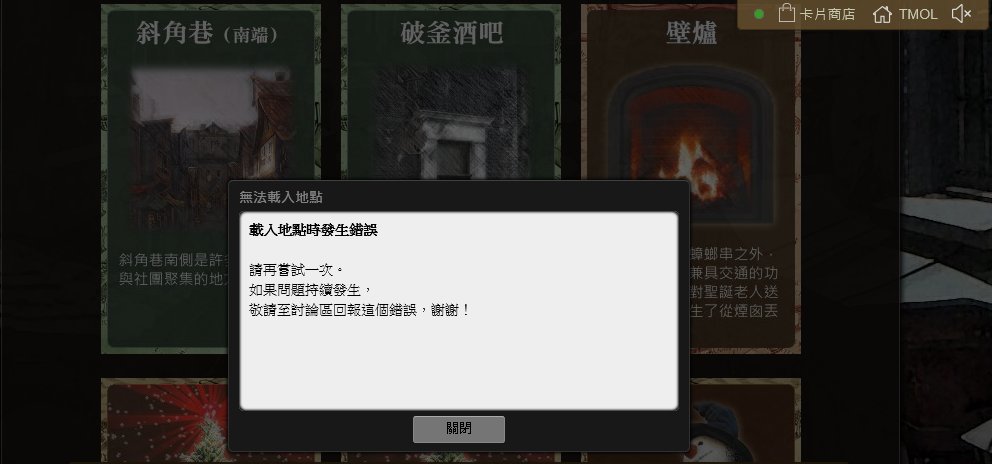Viewport: 992px width, 464px height.
Task: Select the 破釜酒吧 card title
Action: 452,34
